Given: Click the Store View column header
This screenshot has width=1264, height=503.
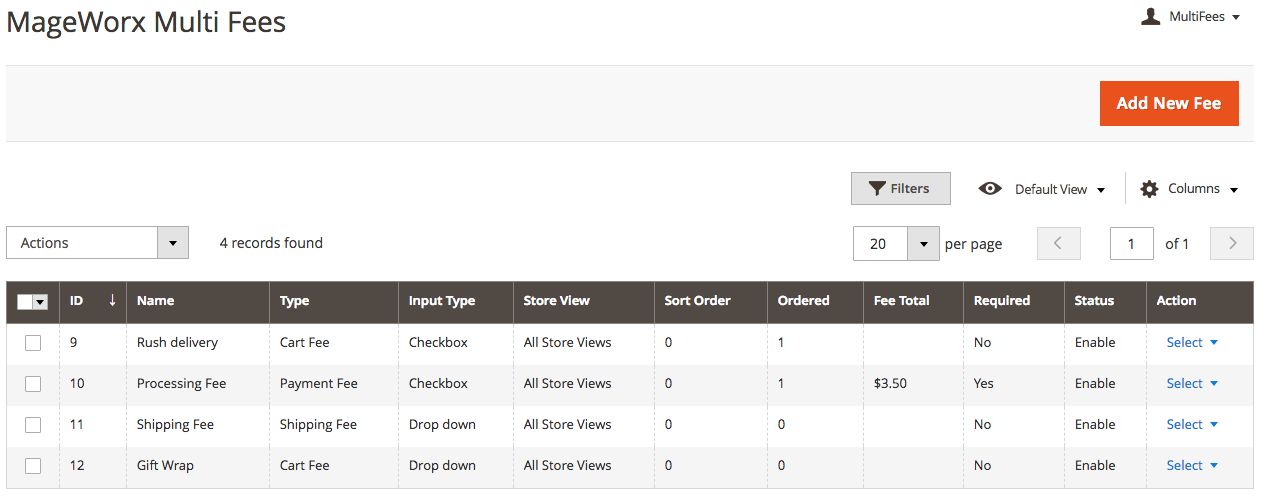Looking at the screenshot, I should point(584,300).
